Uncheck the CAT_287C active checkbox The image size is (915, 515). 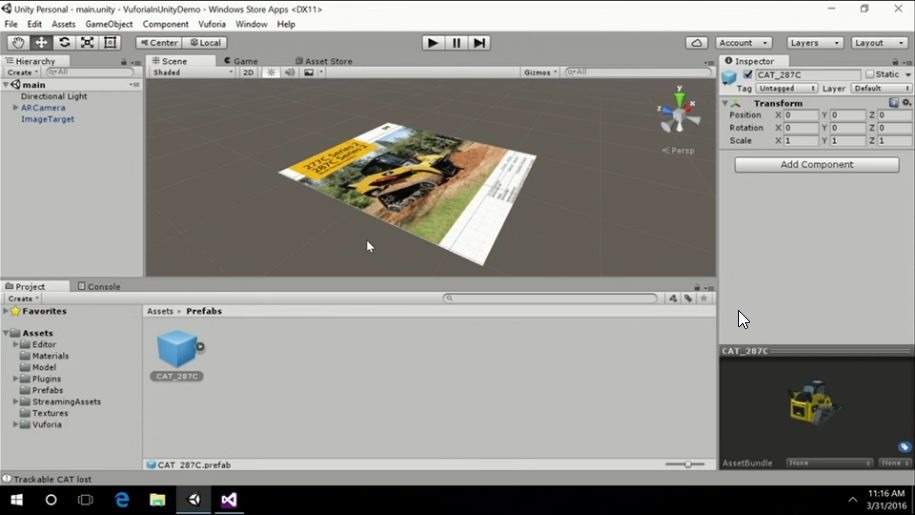point(748,75)
